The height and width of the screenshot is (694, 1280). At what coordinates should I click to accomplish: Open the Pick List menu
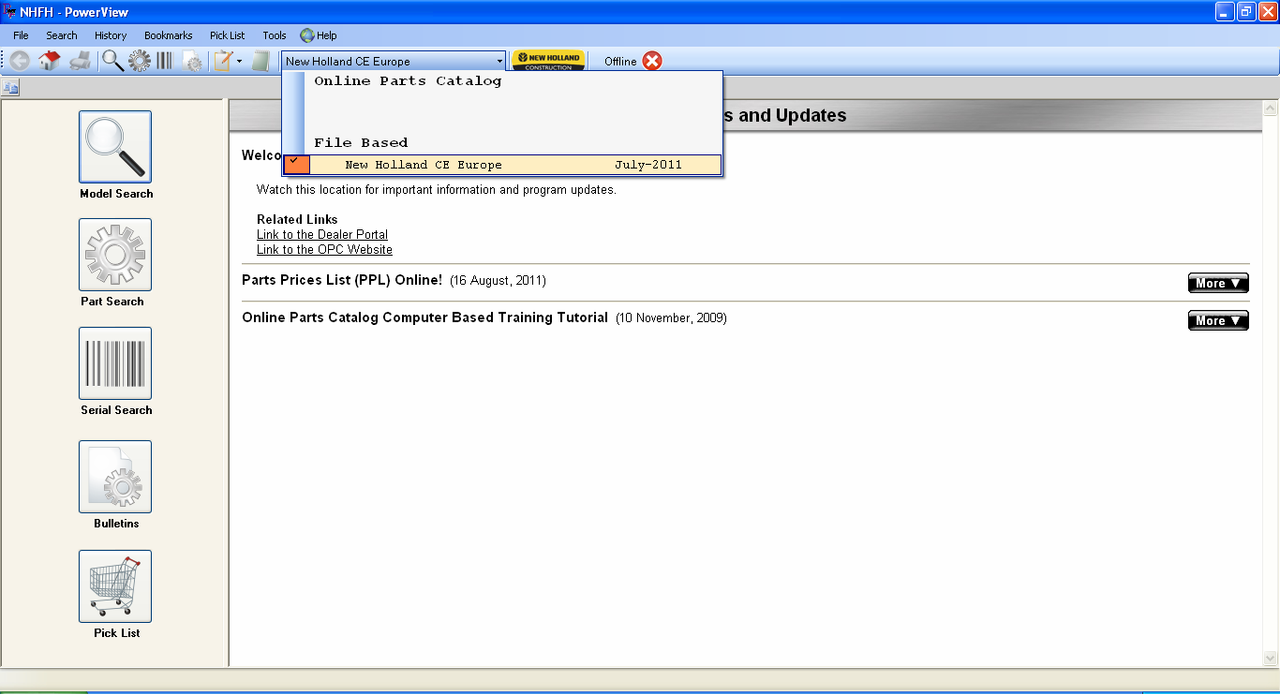[x=227, y=35]
